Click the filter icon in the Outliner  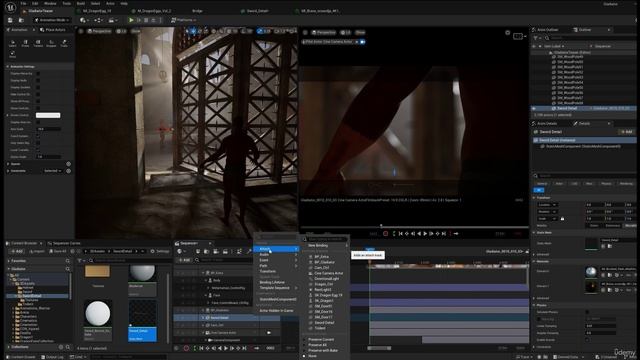click(536, 38)
